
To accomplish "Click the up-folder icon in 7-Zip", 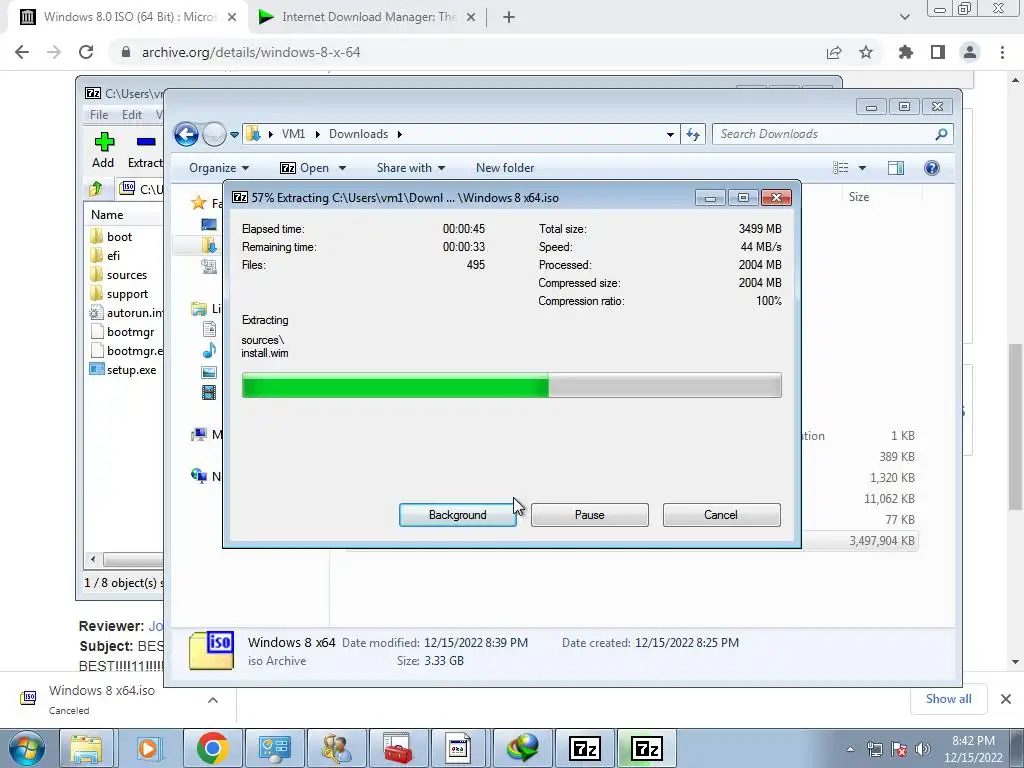I will (x=95, y=189).
